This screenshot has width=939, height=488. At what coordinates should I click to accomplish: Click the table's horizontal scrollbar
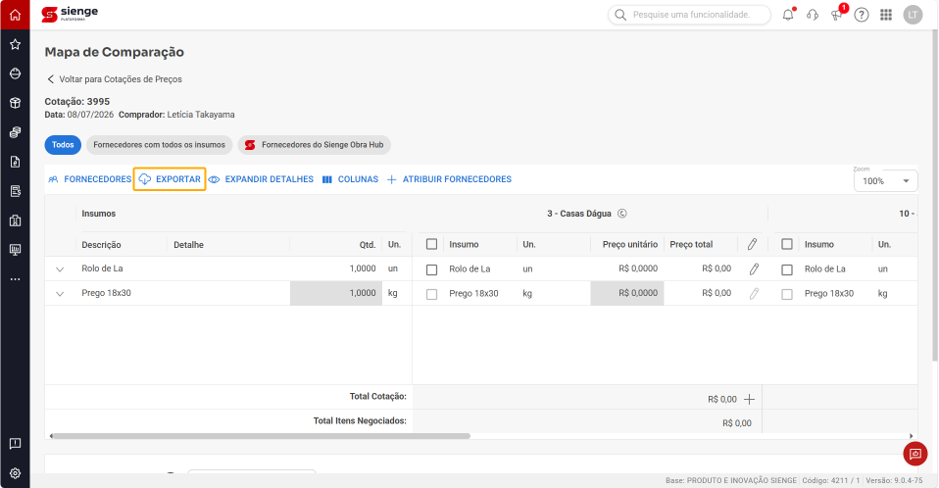[x=261, y=436]
